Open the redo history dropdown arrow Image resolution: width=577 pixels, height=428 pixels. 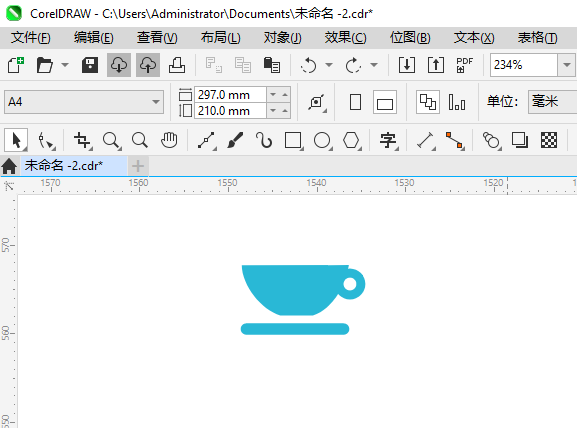pos(374,65)
